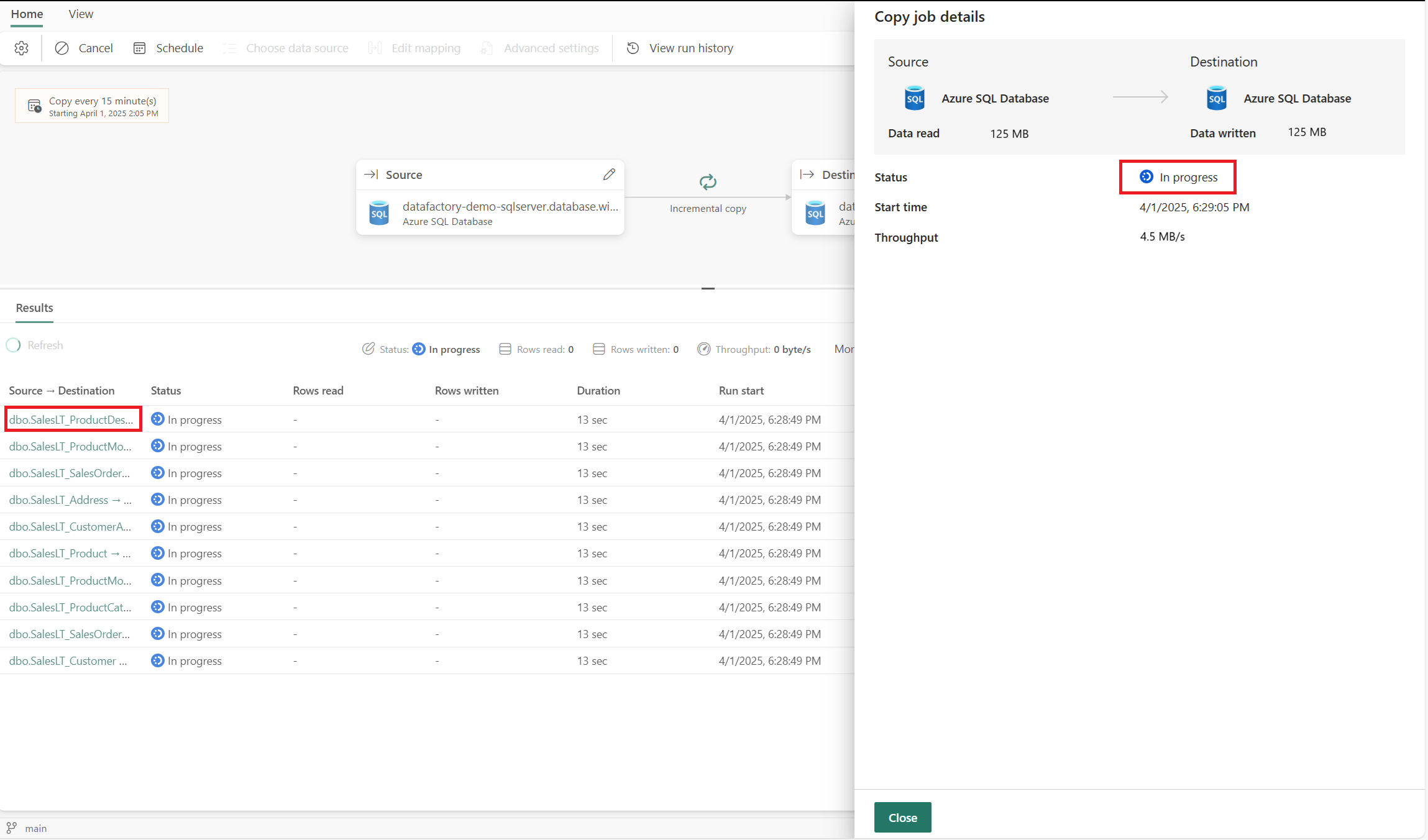
Task: Open dbo.SalesLT_ProductCat... row link
Action: click(x=70, y=607)
